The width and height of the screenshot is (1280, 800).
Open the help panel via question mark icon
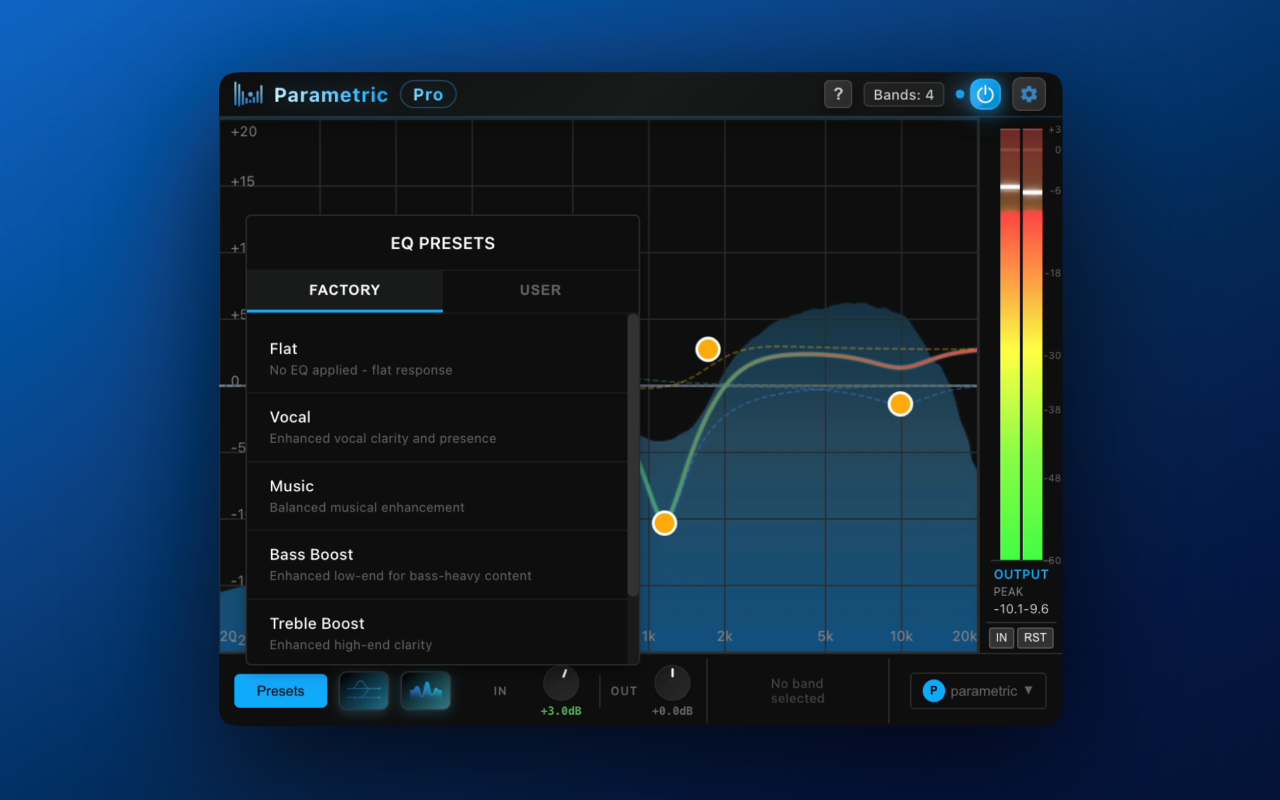point(838,94)
